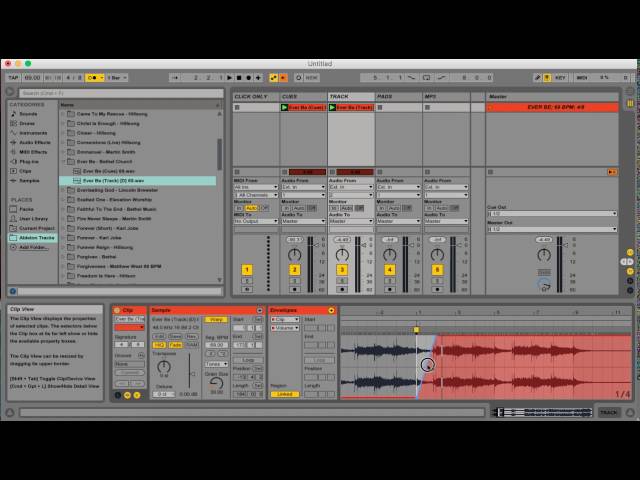Click the Master pan knob
This screenshot has width=640, height=480.
(544, 256)
